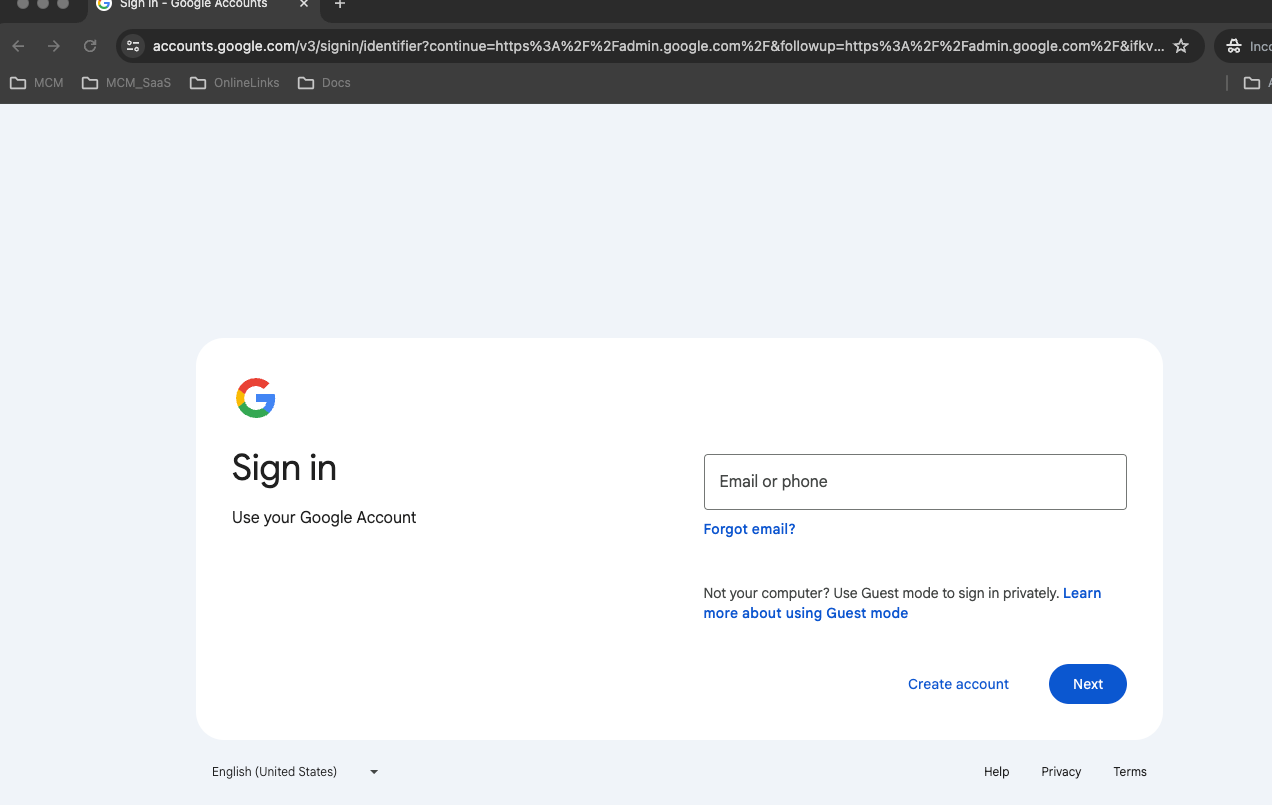Screen dimensions: 1272x805
Task: Bookmark this page with the star
Action: tap(1181, 46)
